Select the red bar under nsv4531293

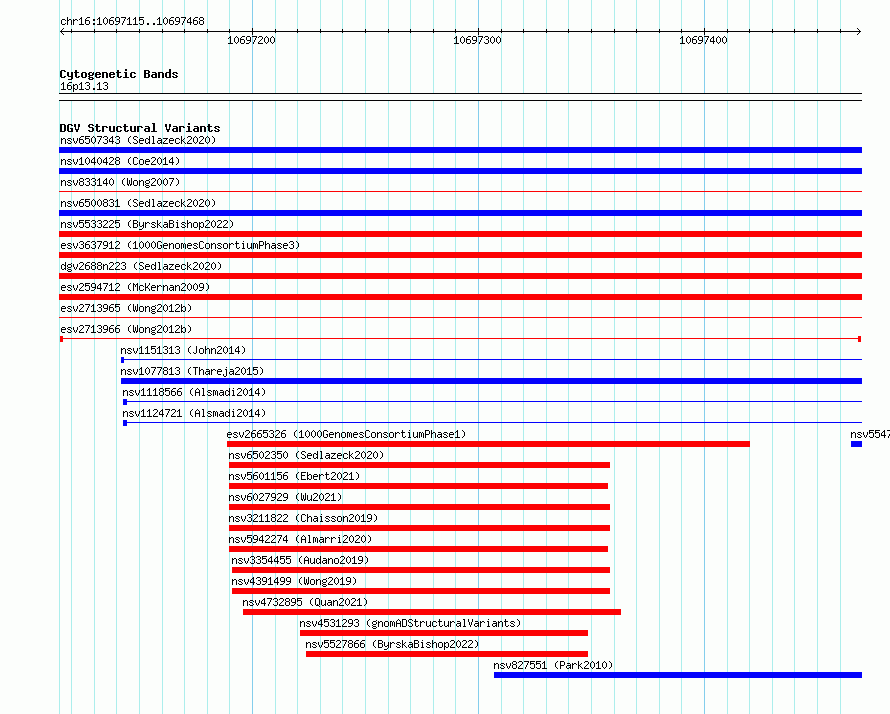pyautogui.click(x=444, y=633)
